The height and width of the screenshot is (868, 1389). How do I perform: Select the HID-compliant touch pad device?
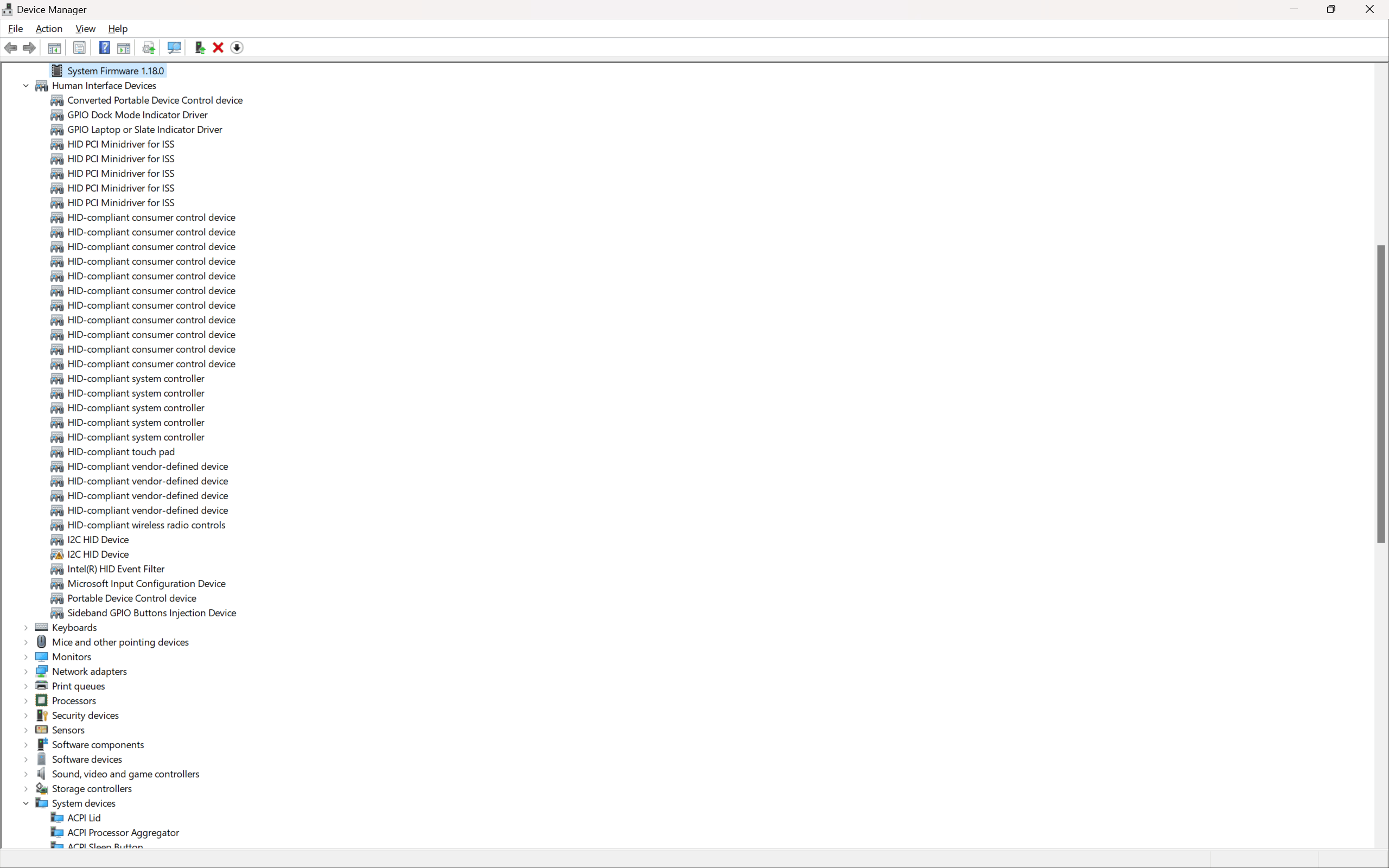pos(120,452)
